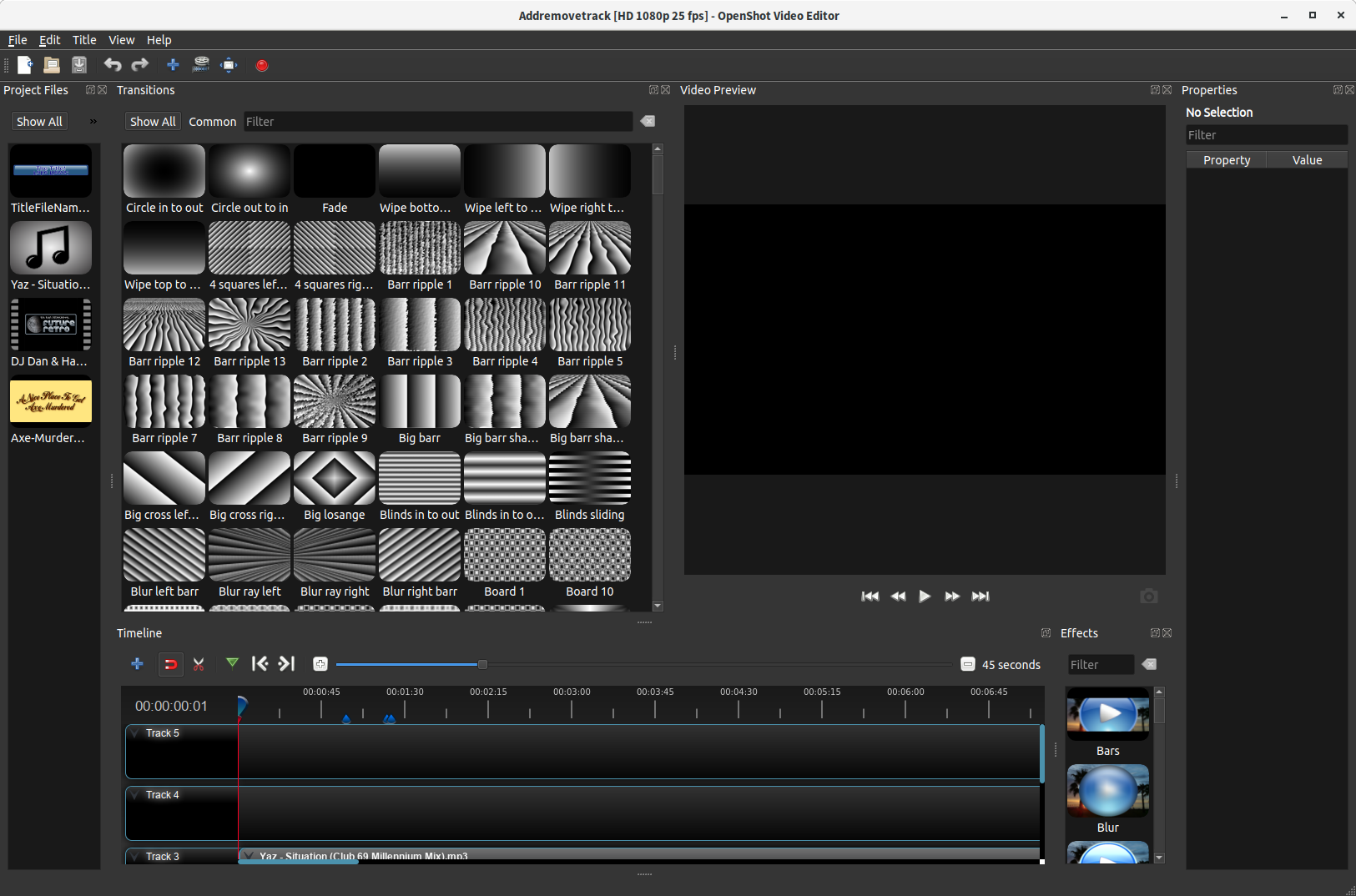The height and width of the screenshot is (896, 1356).
Task: Open the Help menu
Action: 159,40
